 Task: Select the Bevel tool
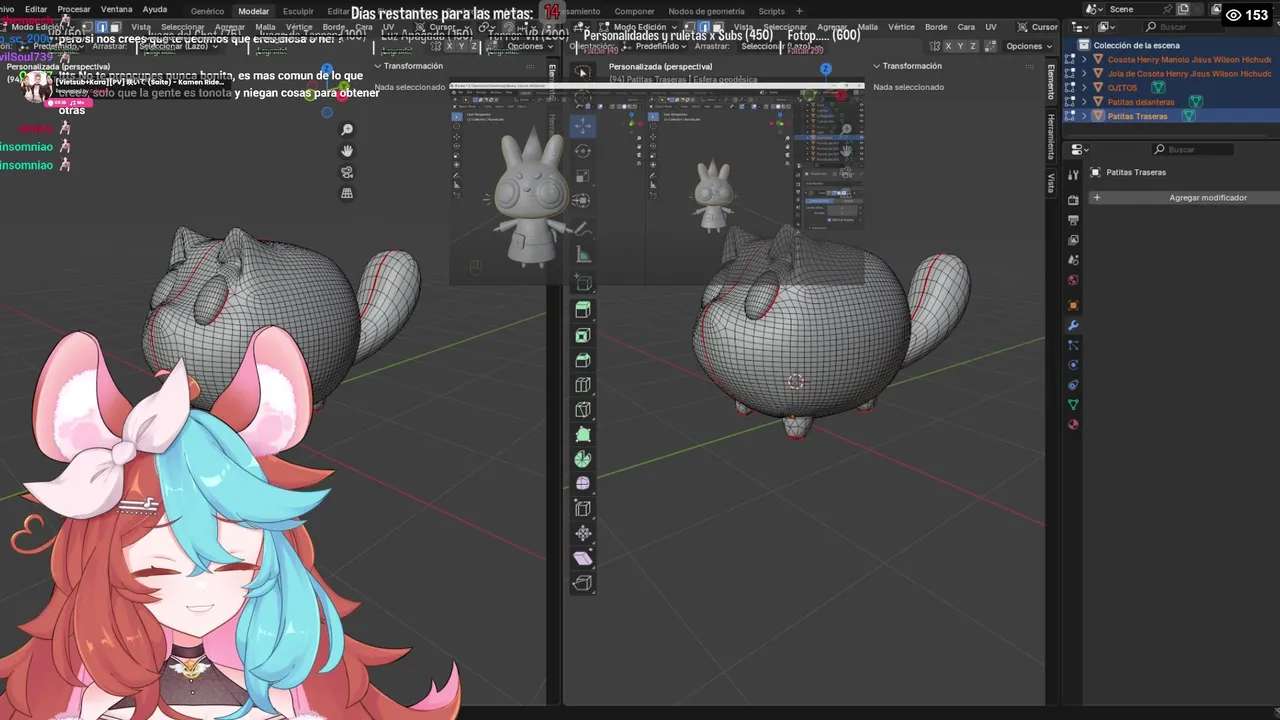(583, 360)
